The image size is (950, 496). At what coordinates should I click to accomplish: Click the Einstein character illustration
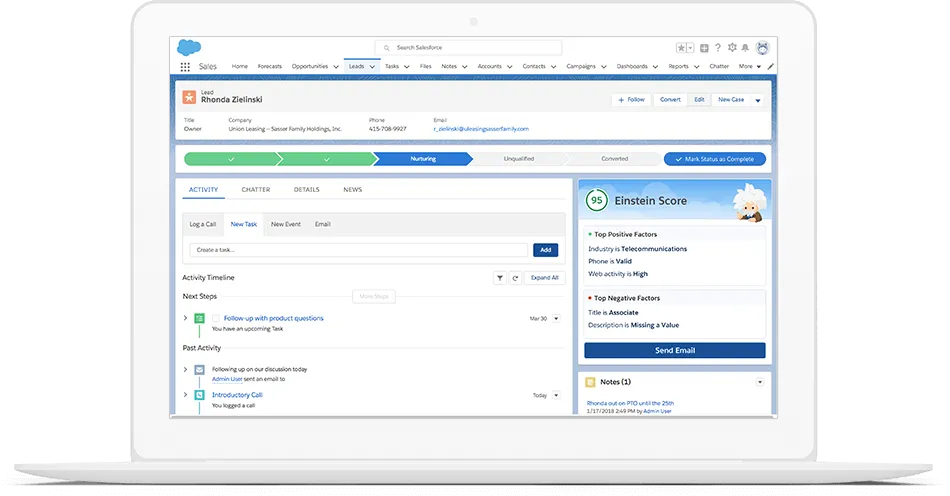(749, 203)
